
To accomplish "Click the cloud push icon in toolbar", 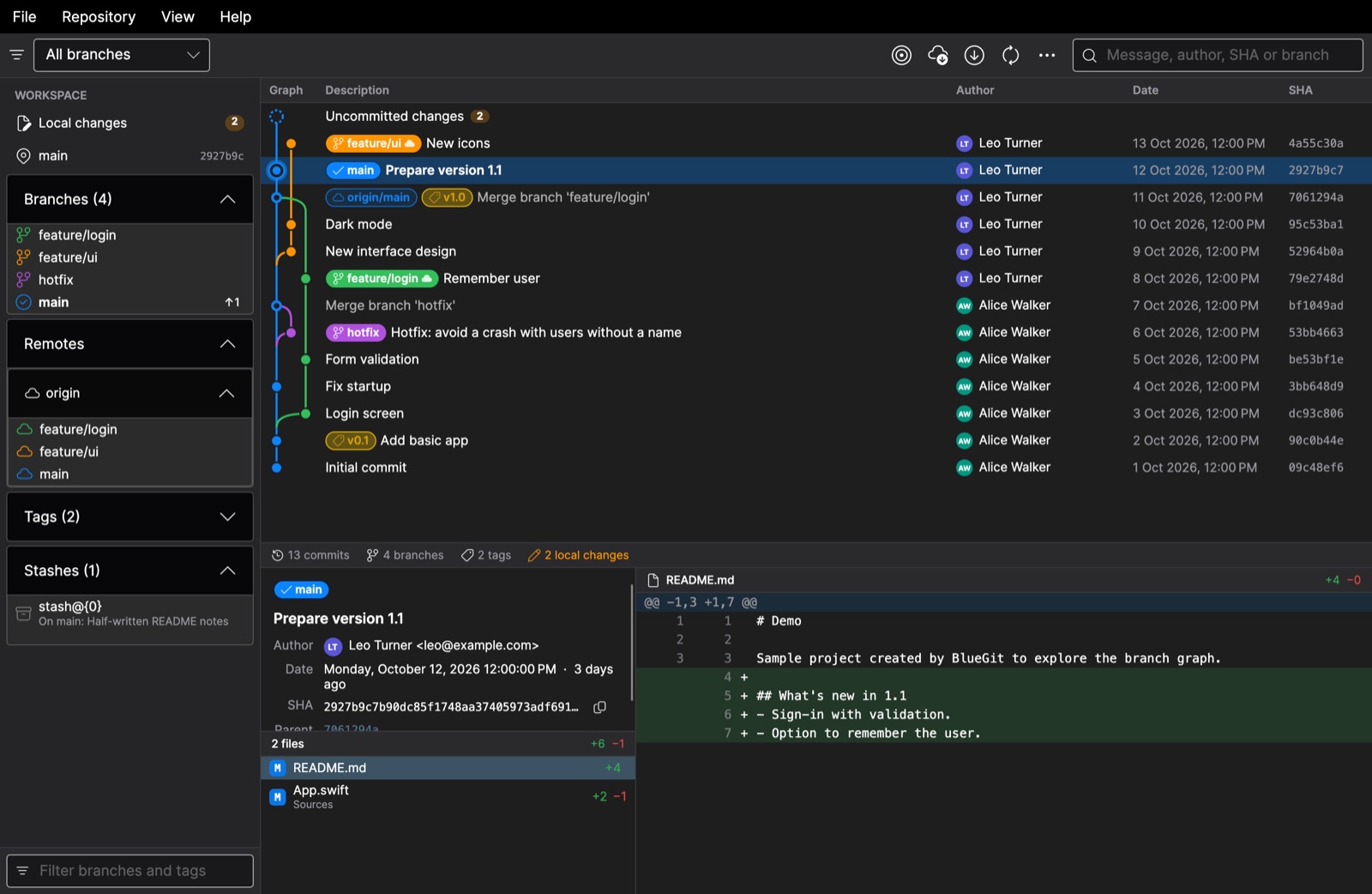I will pos(938,55).
